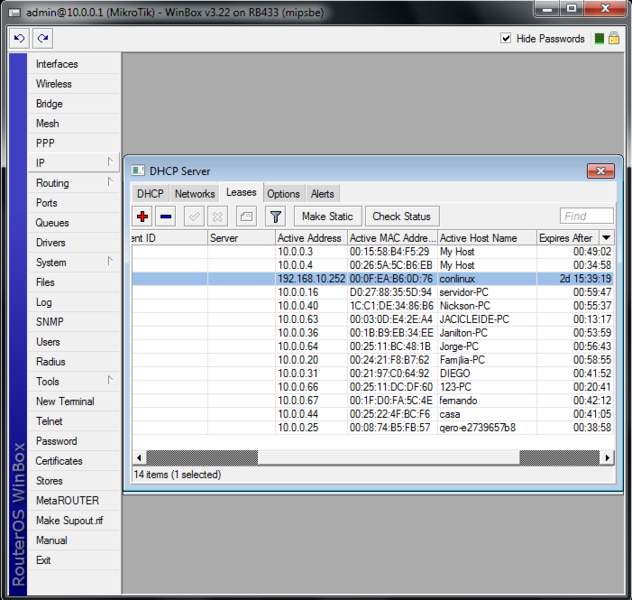
Task: Click the Find search field
Action: (x=586, y=216)
